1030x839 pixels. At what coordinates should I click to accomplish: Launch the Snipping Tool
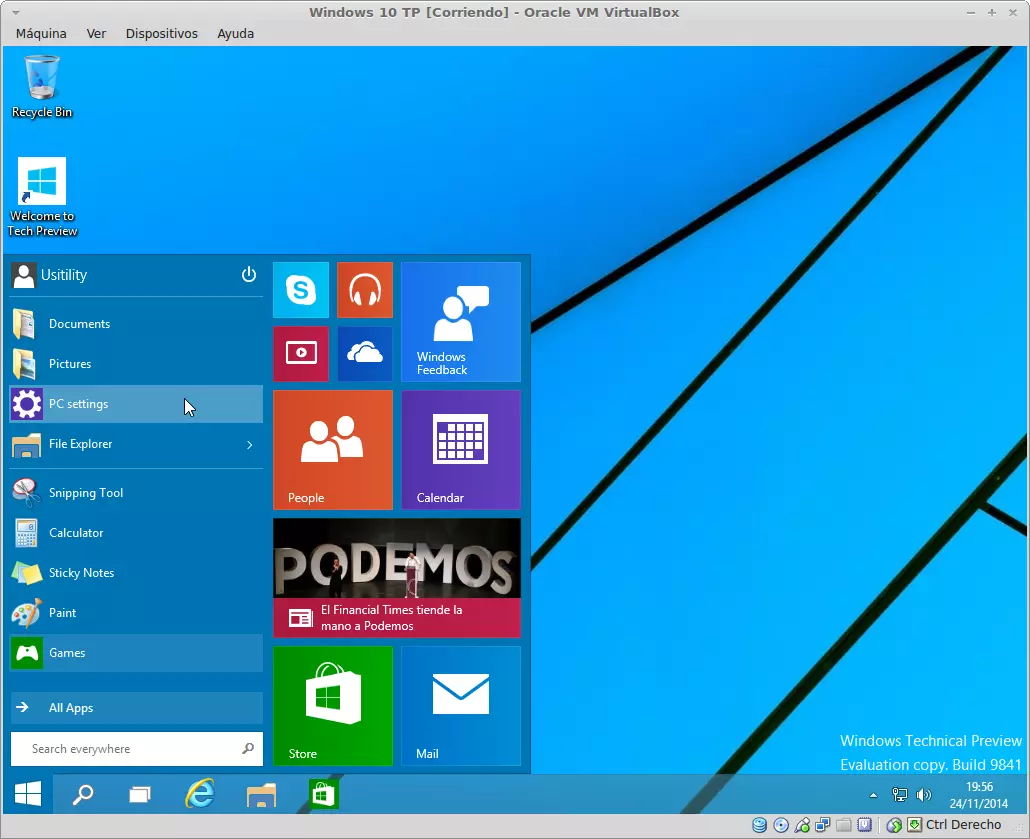tap(85, 493)
